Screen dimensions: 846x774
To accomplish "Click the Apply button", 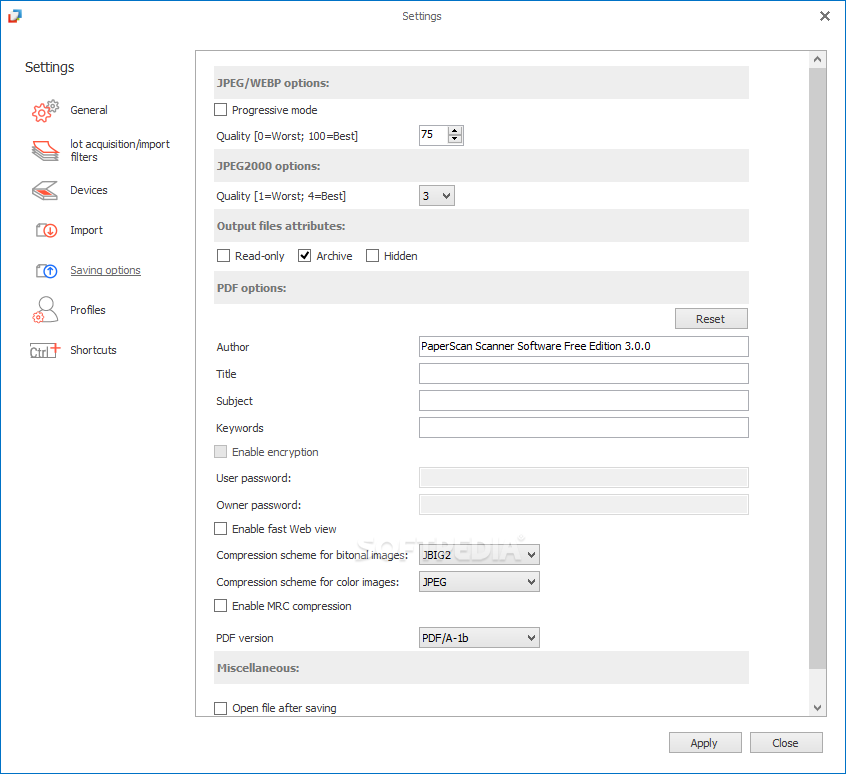I will click(705, 743).
